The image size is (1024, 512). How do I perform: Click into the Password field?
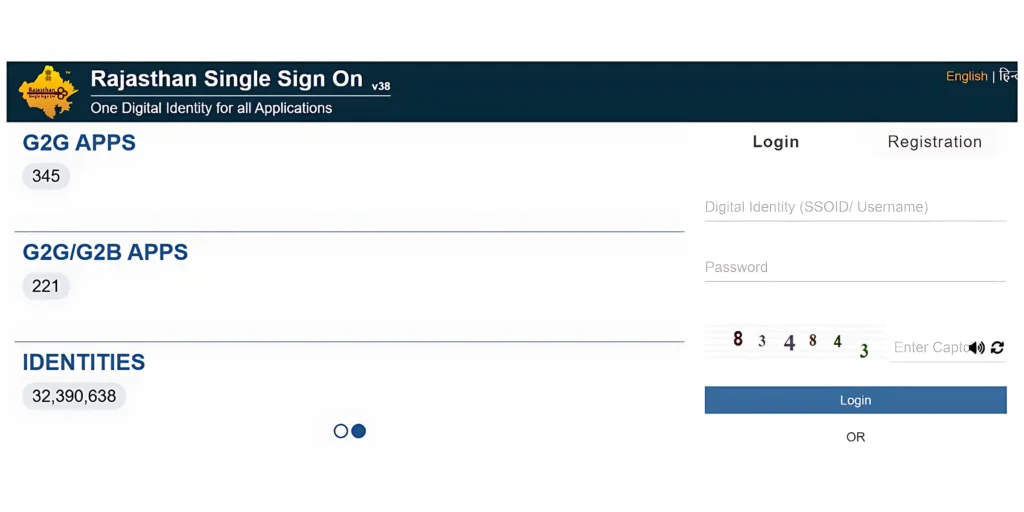coord(854,267)
